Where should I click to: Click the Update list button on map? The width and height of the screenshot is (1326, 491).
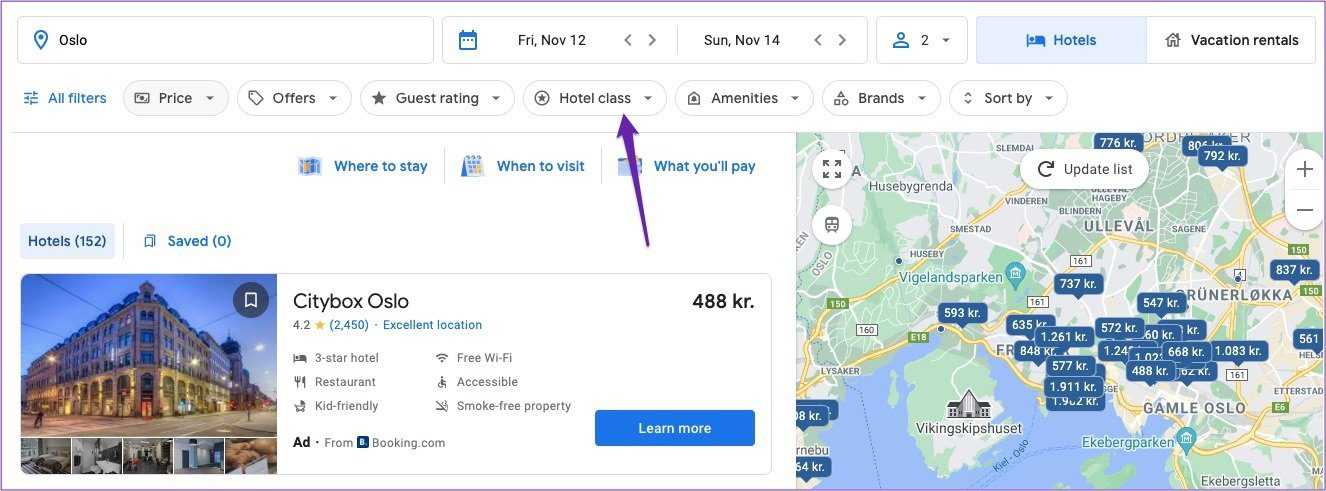coord(1085,169)
